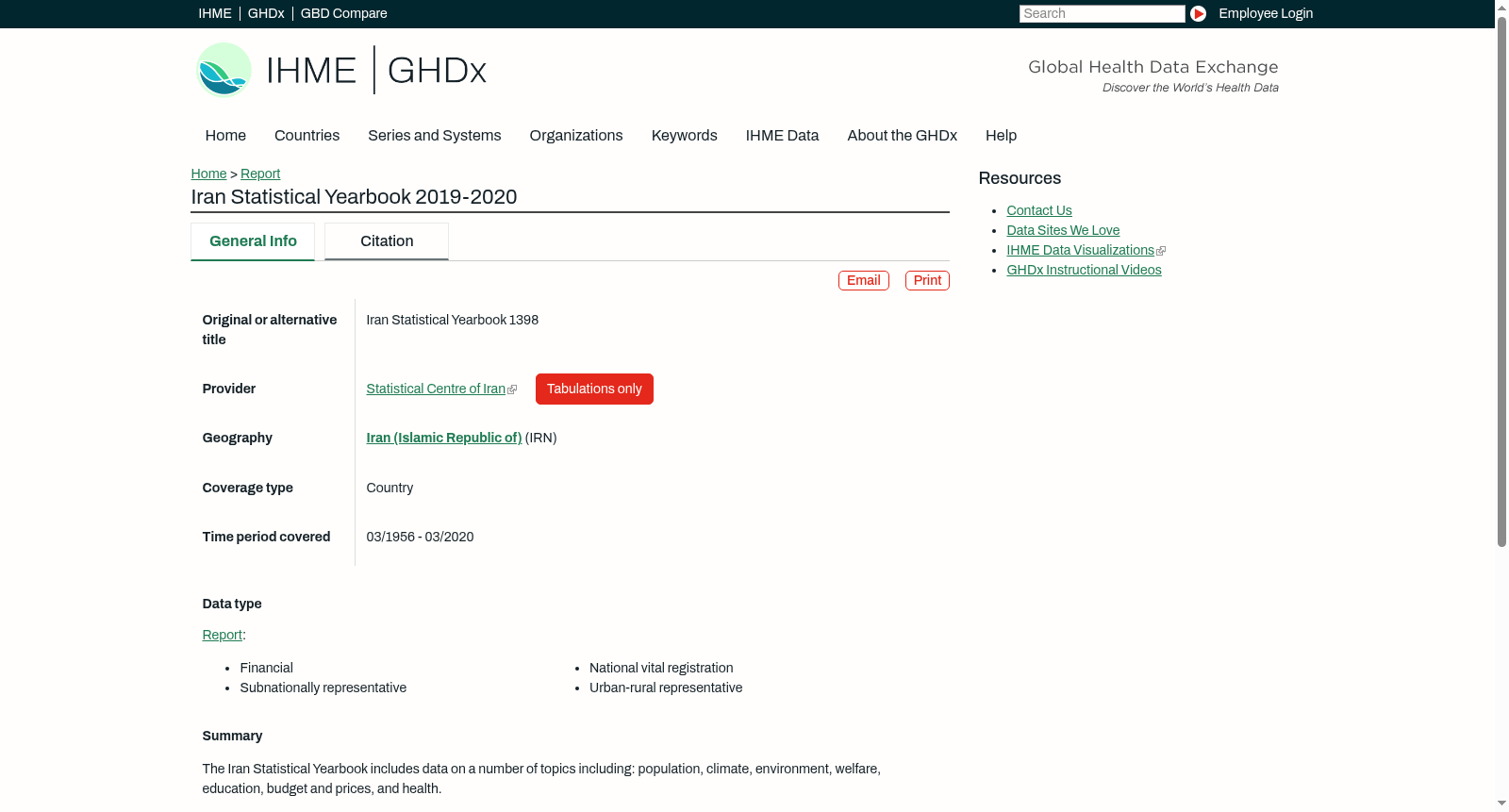1509x812 pixels.
Task: Click the Print button
Action: [x=927, y=280]
